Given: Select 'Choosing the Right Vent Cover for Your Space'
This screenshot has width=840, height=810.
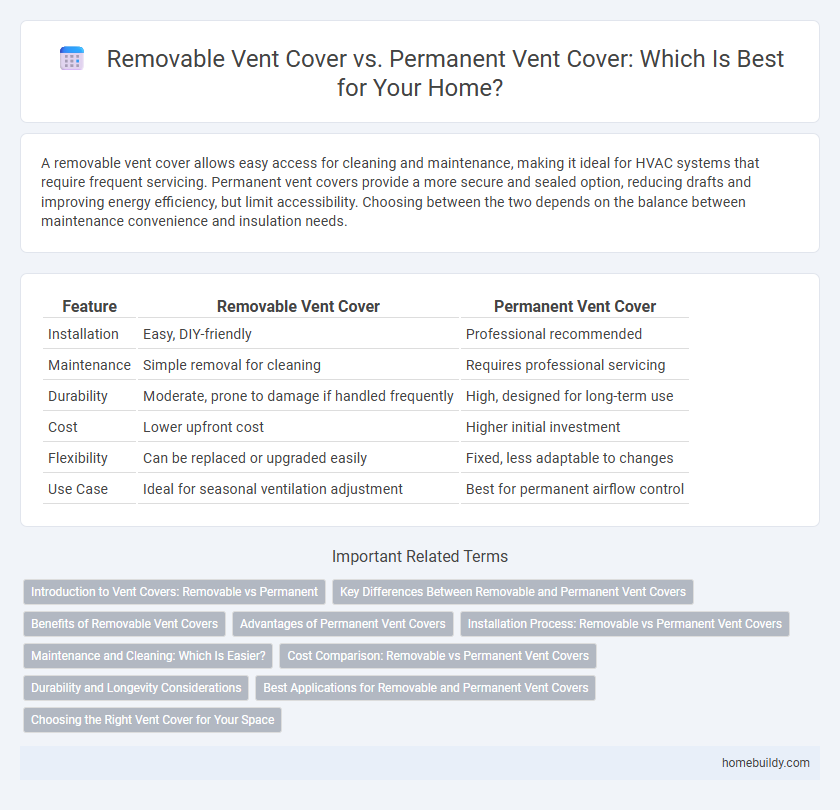Looking at the screenshot, I should click(151, 720).
